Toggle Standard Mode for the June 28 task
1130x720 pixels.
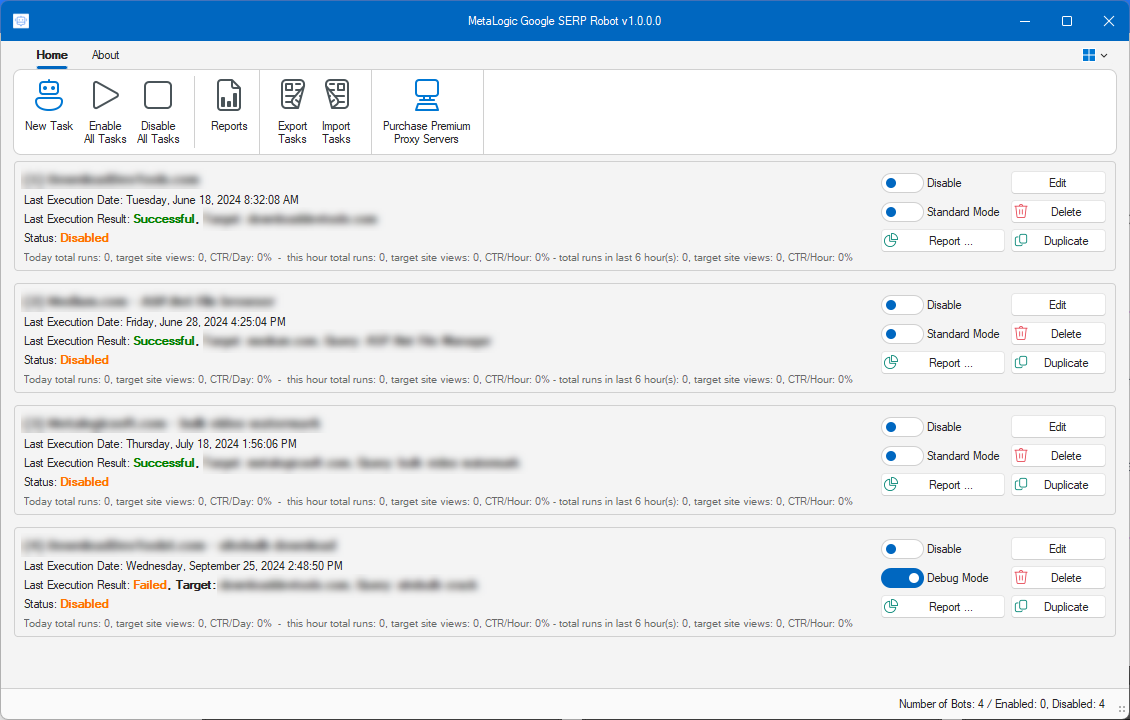(x=902, y=334)
